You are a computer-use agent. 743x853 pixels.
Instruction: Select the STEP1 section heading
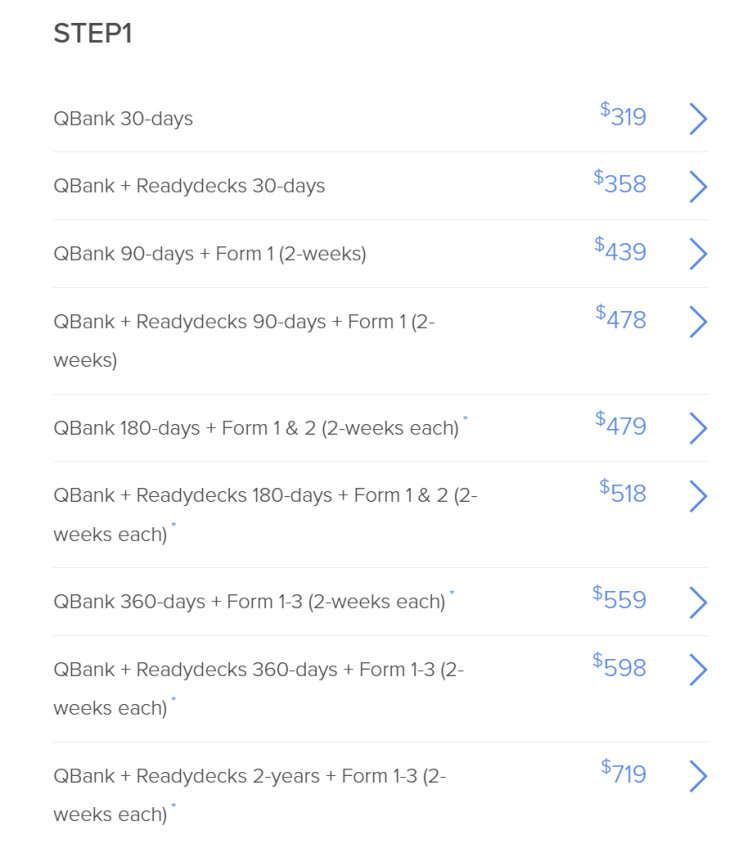93,33
